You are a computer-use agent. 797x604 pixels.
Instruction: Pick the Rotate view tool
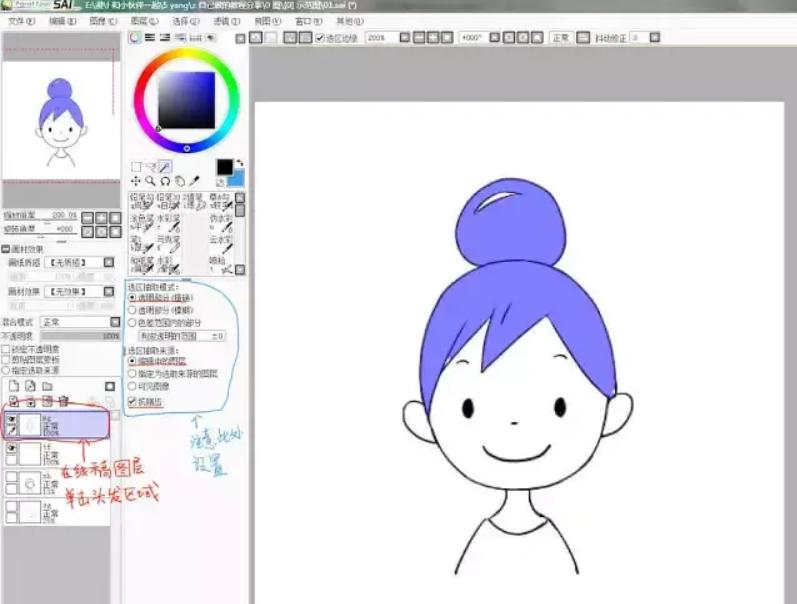pos(165,181)
